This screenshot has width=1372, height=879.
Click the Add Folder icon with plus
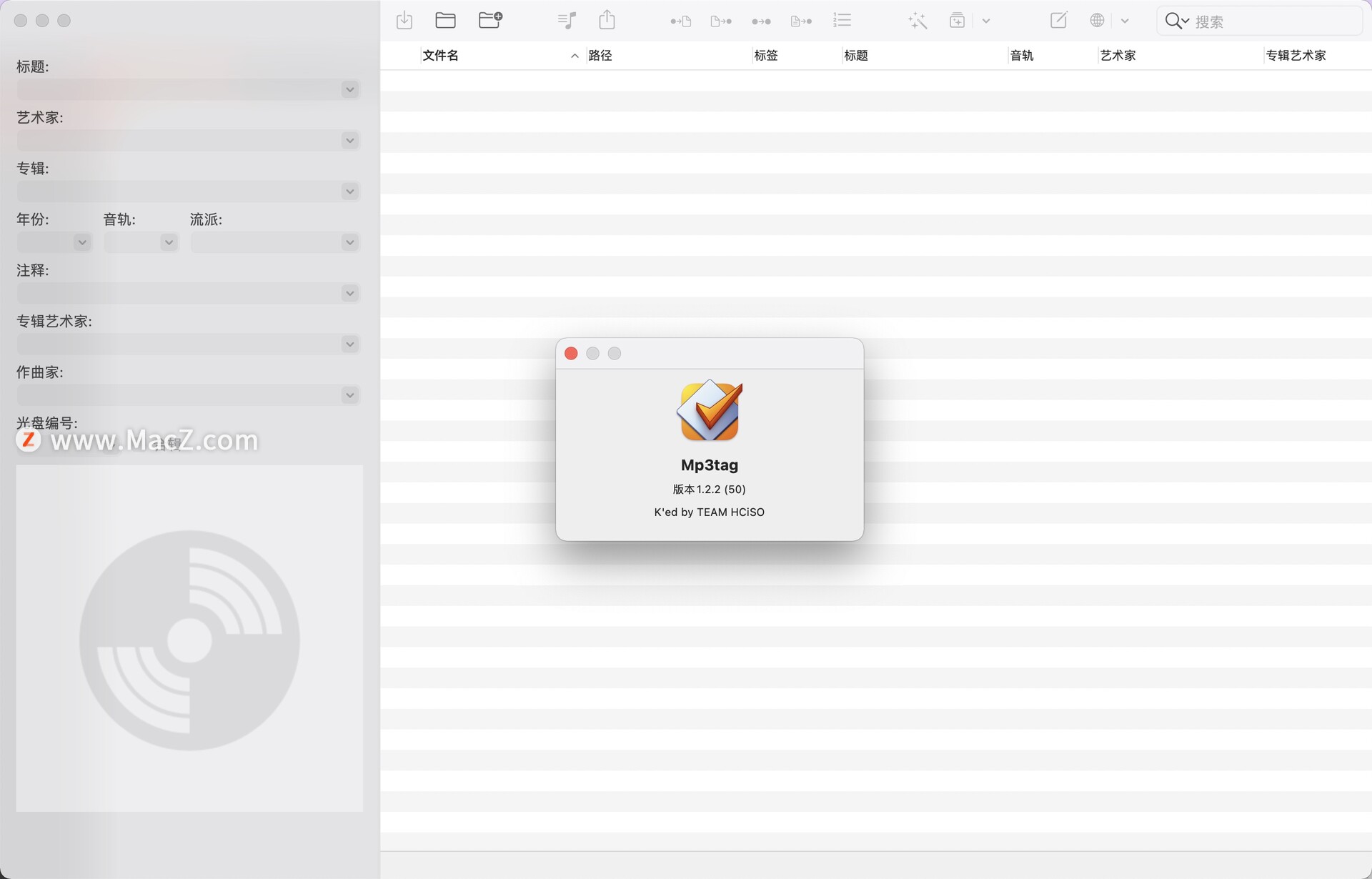point(490,20)
